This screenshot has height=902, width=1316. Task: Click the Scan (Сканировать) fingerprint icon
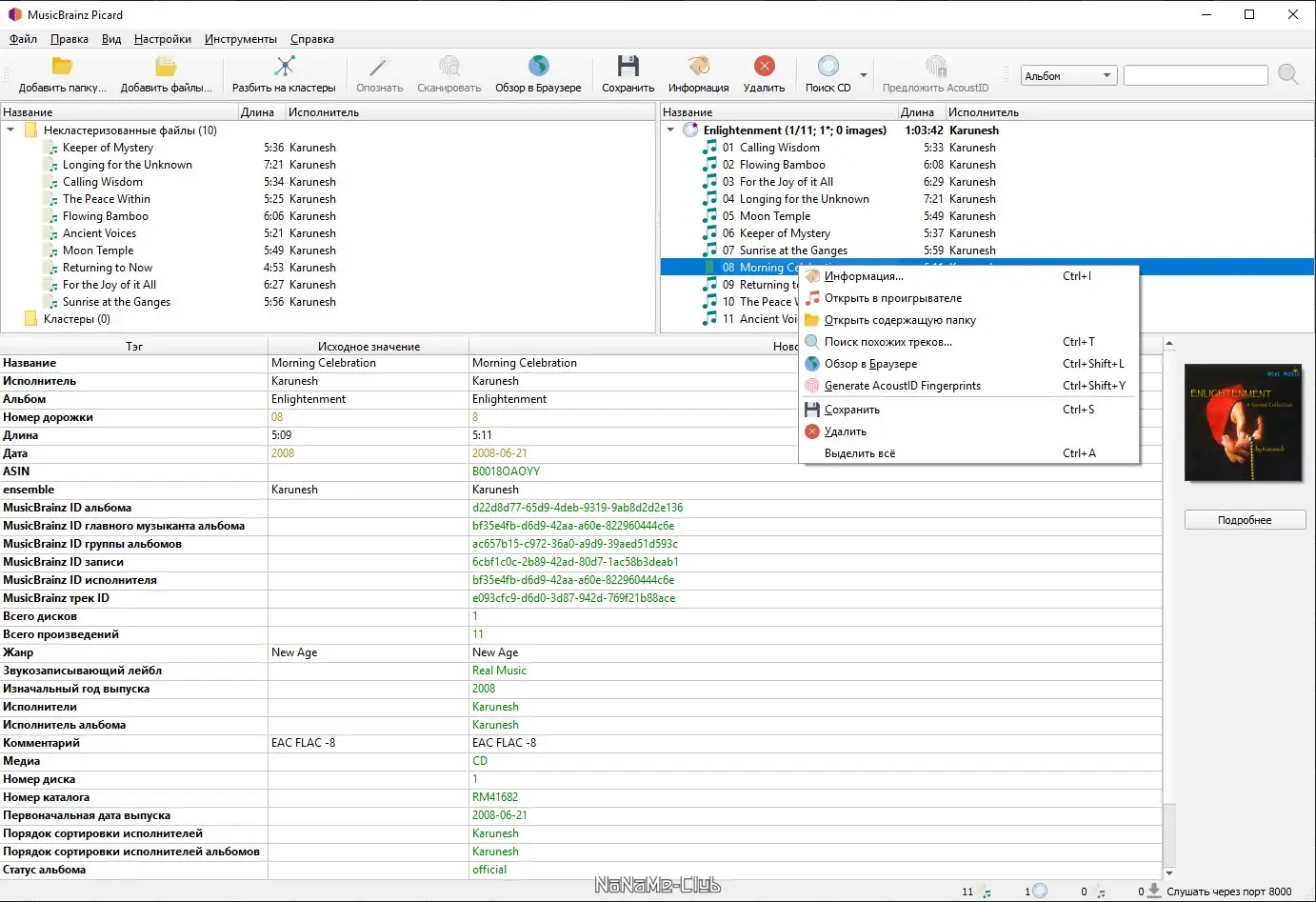pos(449,66)
